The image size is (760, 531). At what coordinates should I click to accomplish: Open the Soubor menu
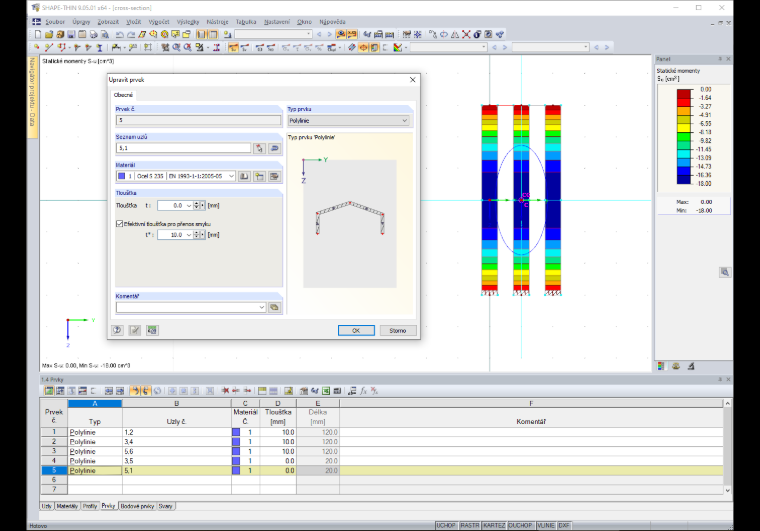pos(55,22)
